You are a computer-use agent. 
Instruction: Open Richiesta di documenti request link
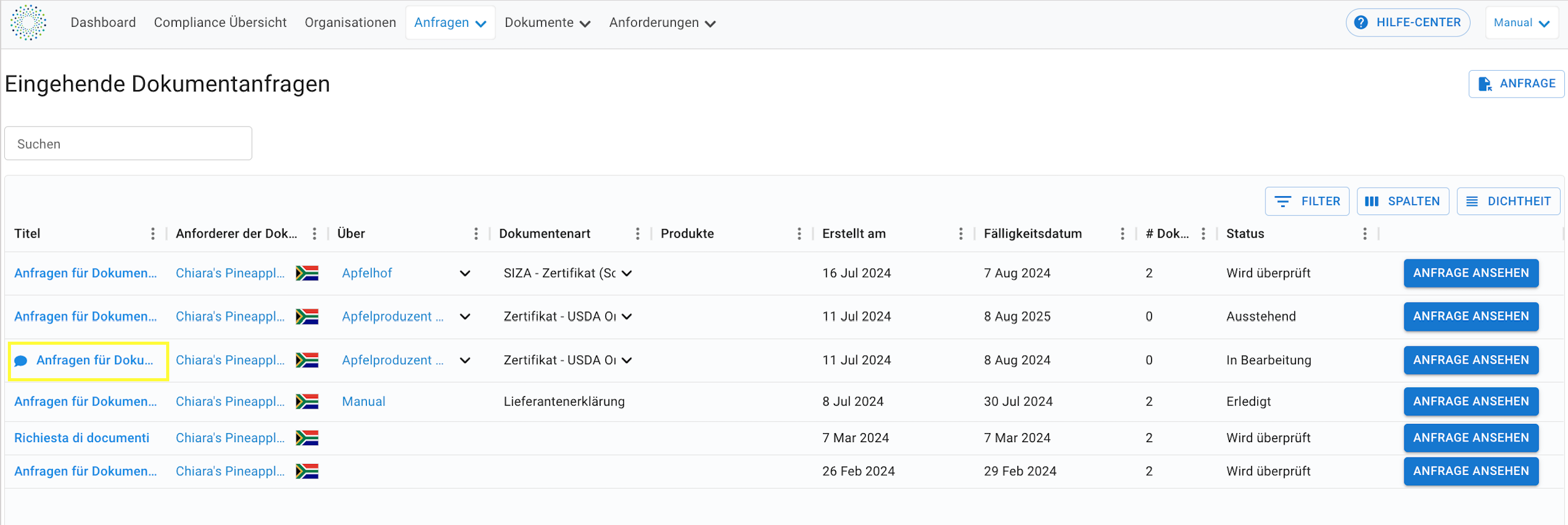(82, 439)
